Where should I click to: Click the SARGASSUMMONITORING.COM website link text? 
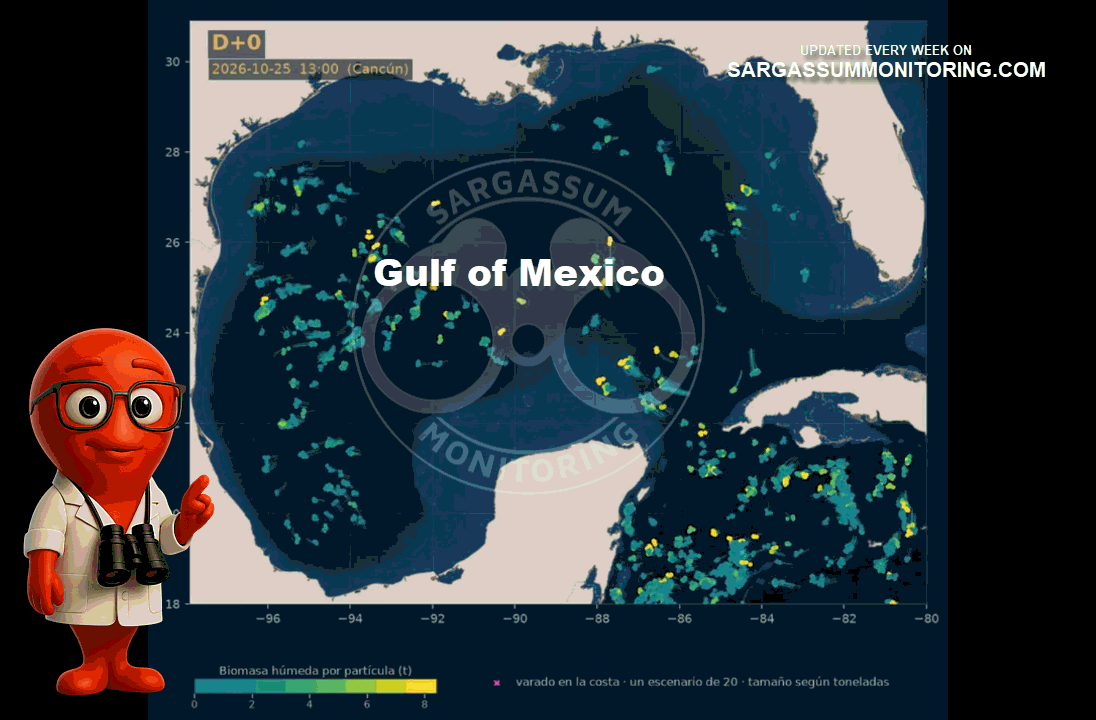coord(886,70)
